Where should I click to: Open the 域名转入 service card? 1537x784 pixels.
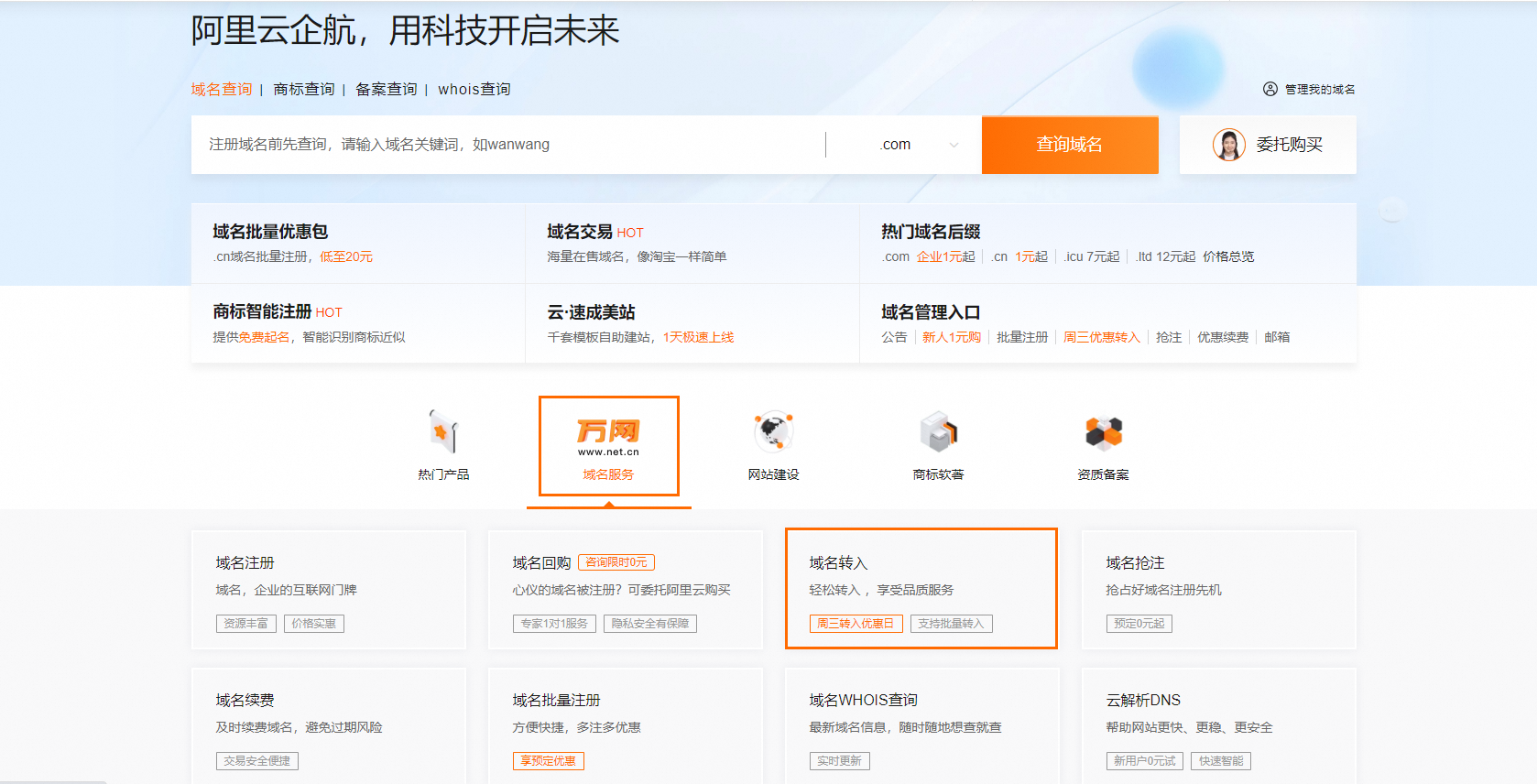pos(921,588)
